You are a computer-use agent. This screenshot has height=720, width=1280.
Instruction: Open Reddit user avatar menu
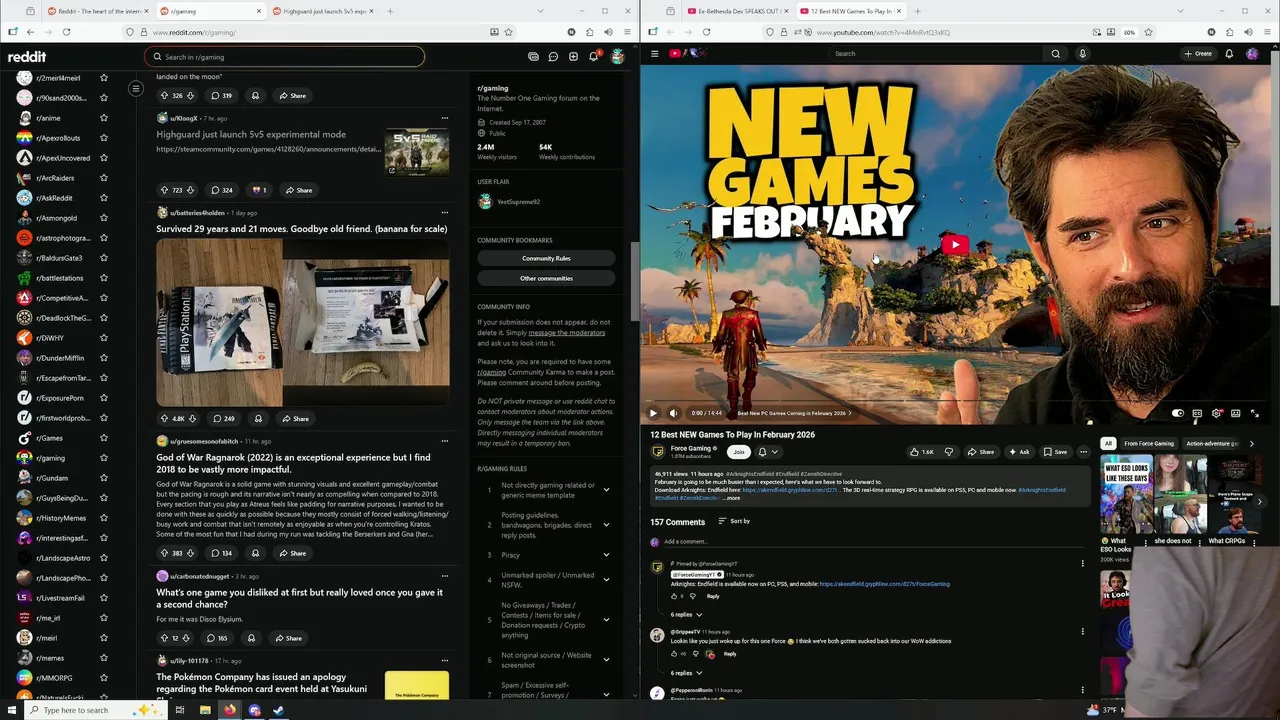tap(618, 57)
